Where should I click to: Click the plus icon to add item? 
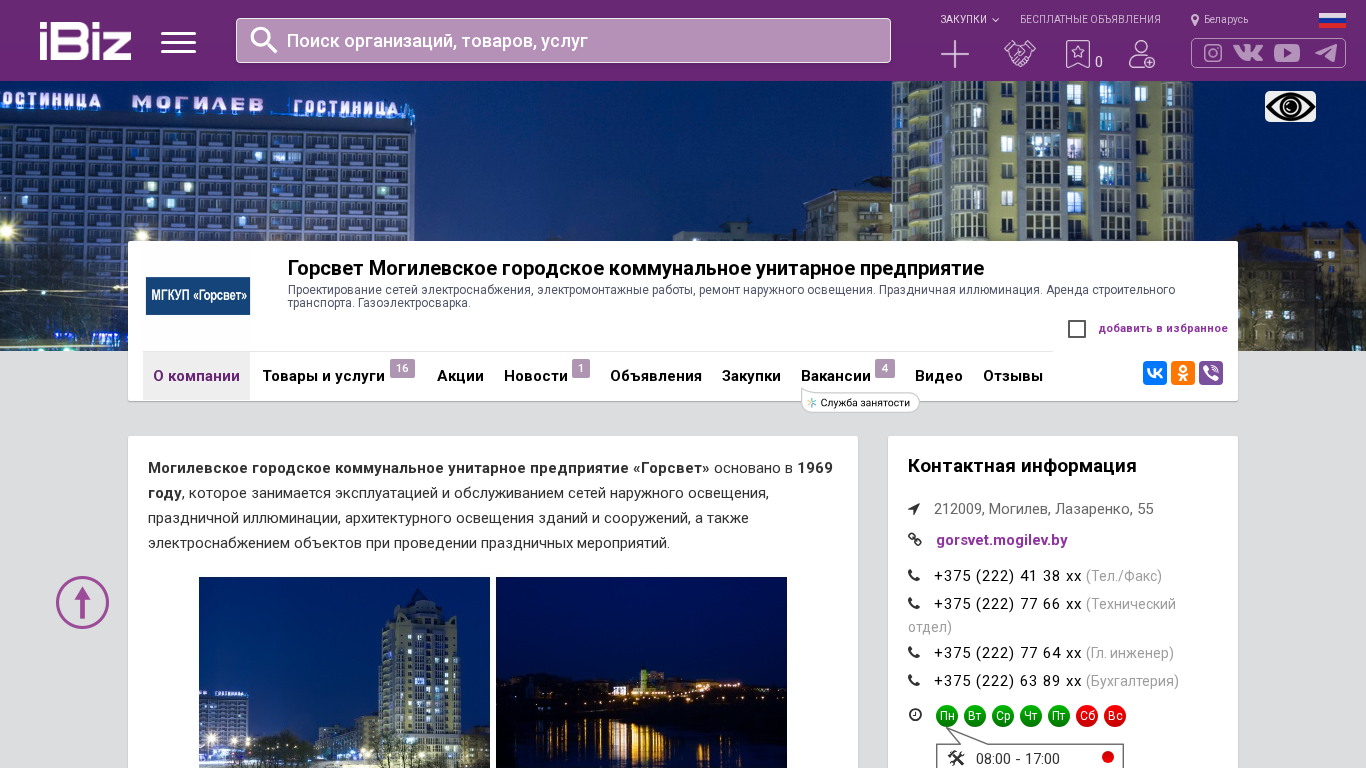coord(955,54)
